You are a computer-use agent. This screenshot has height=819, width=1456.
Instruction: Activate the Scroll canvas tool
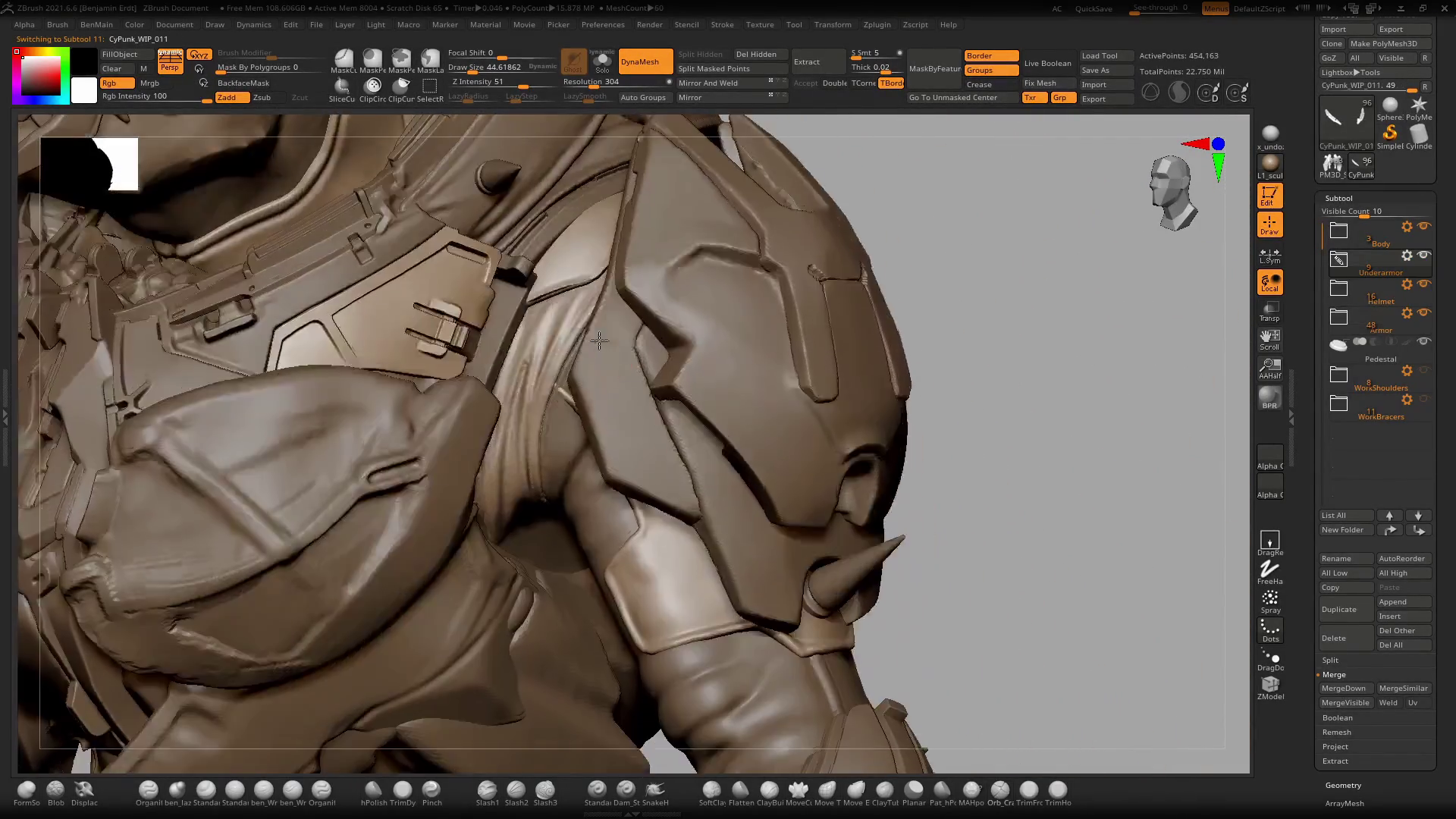tap(1270, 340)
